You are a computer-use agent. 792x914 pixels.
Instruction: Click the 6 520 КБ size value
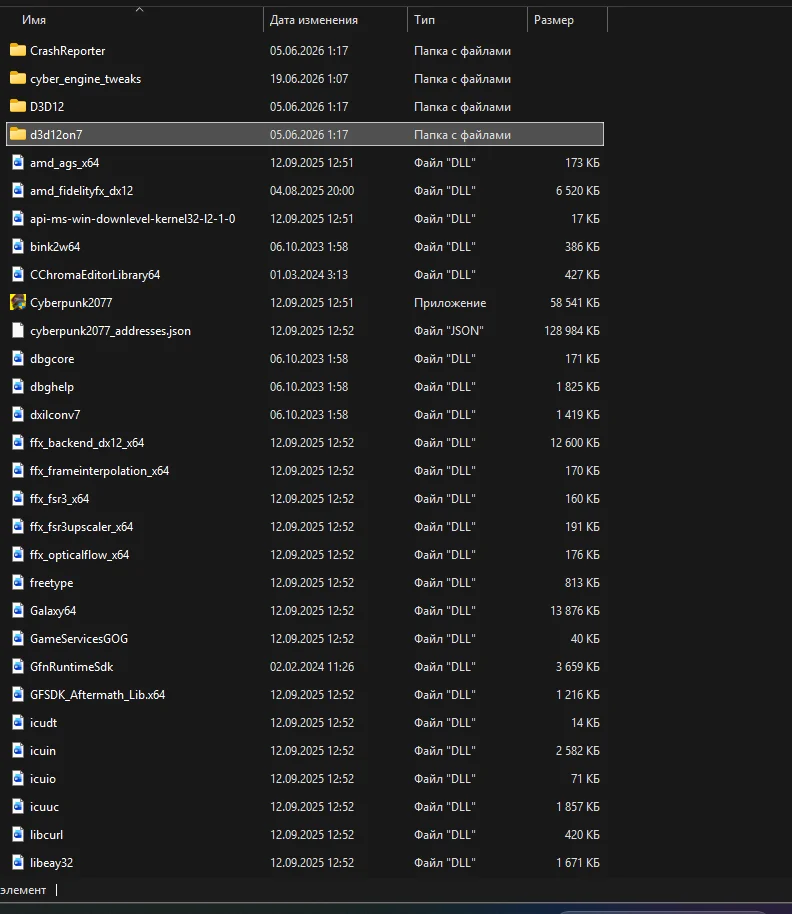tap(578, 191)
